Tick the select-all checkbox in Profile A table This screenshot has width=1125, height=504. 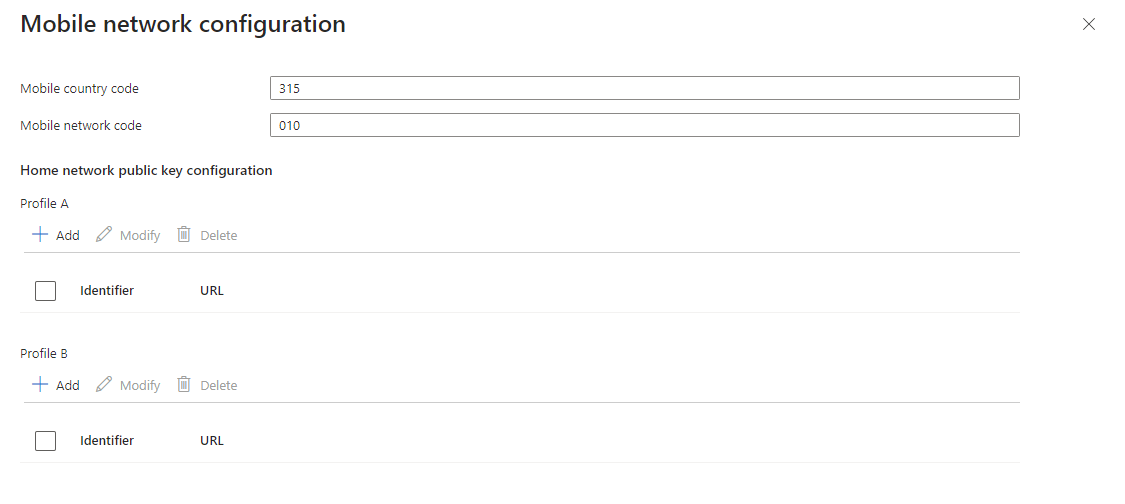tap(45, 291)
